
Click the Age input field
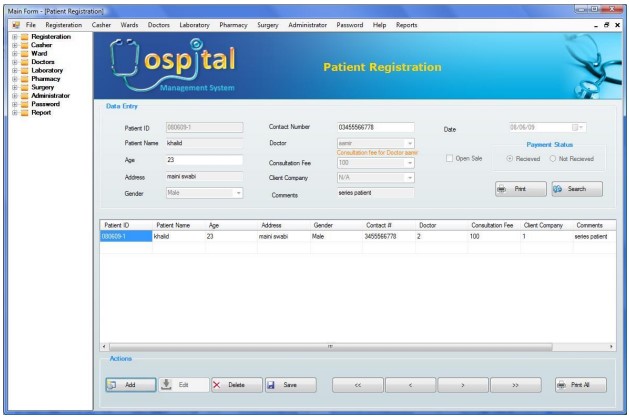pos(204,160)
